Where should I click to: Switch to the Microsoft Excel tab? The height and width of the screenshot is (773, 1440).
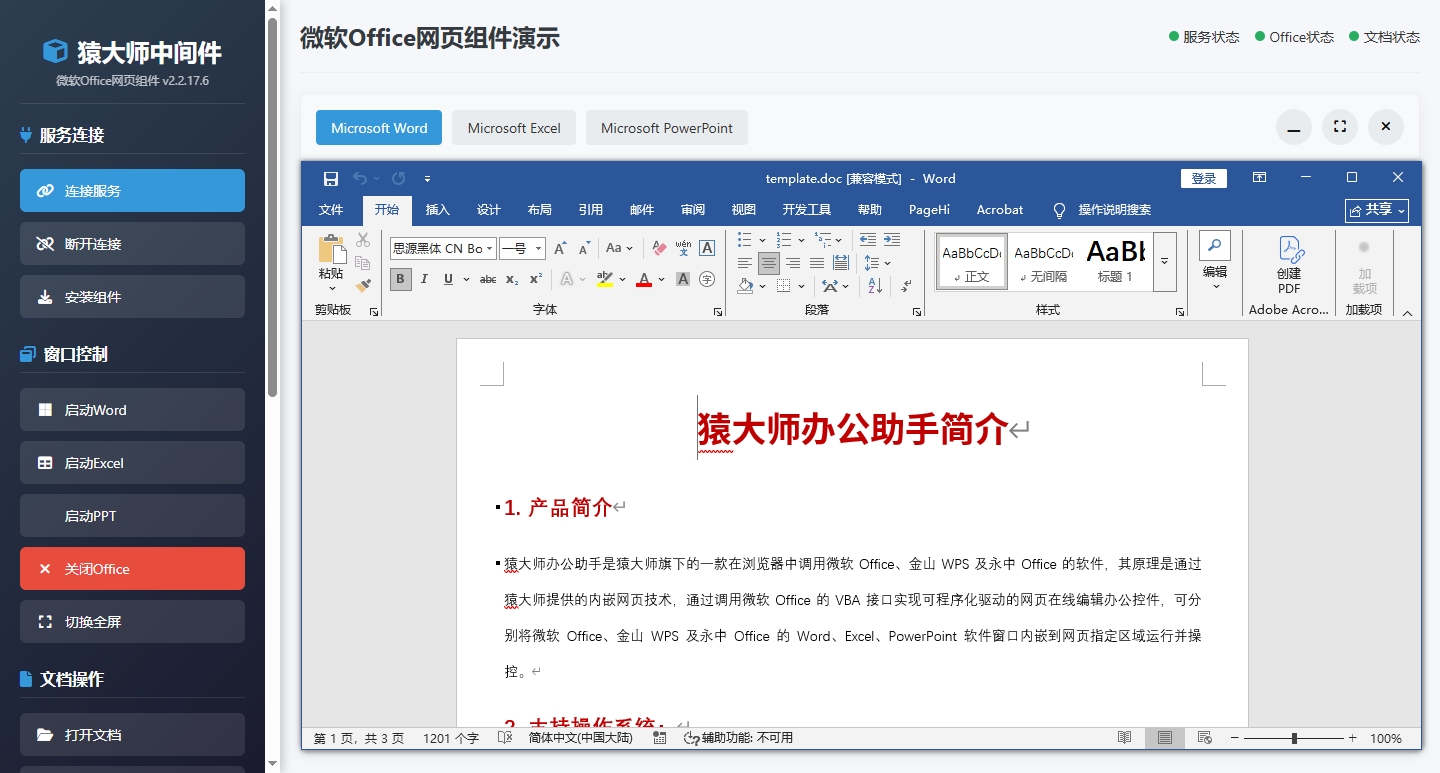coord(513,127)
